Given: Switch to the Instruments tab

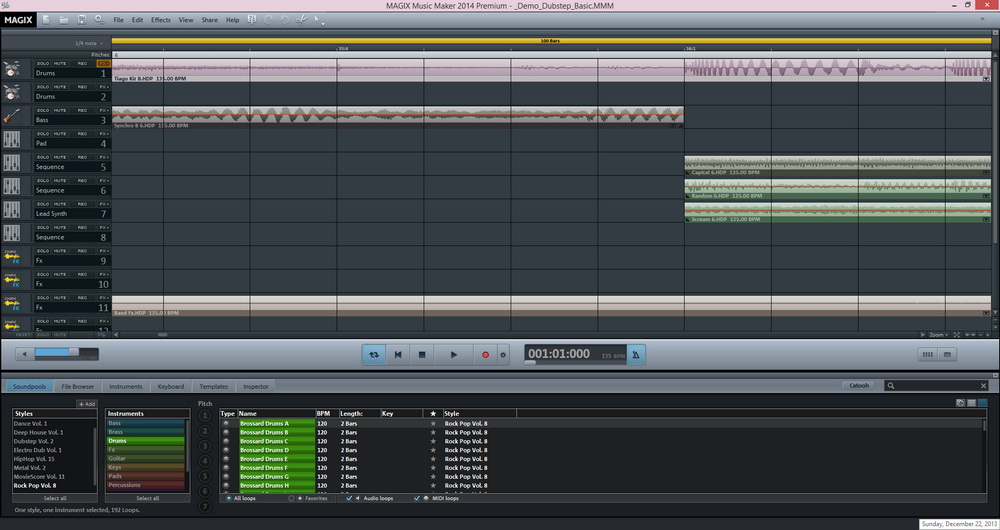Looking at the screenshot, I should click(x=126, y=386).
